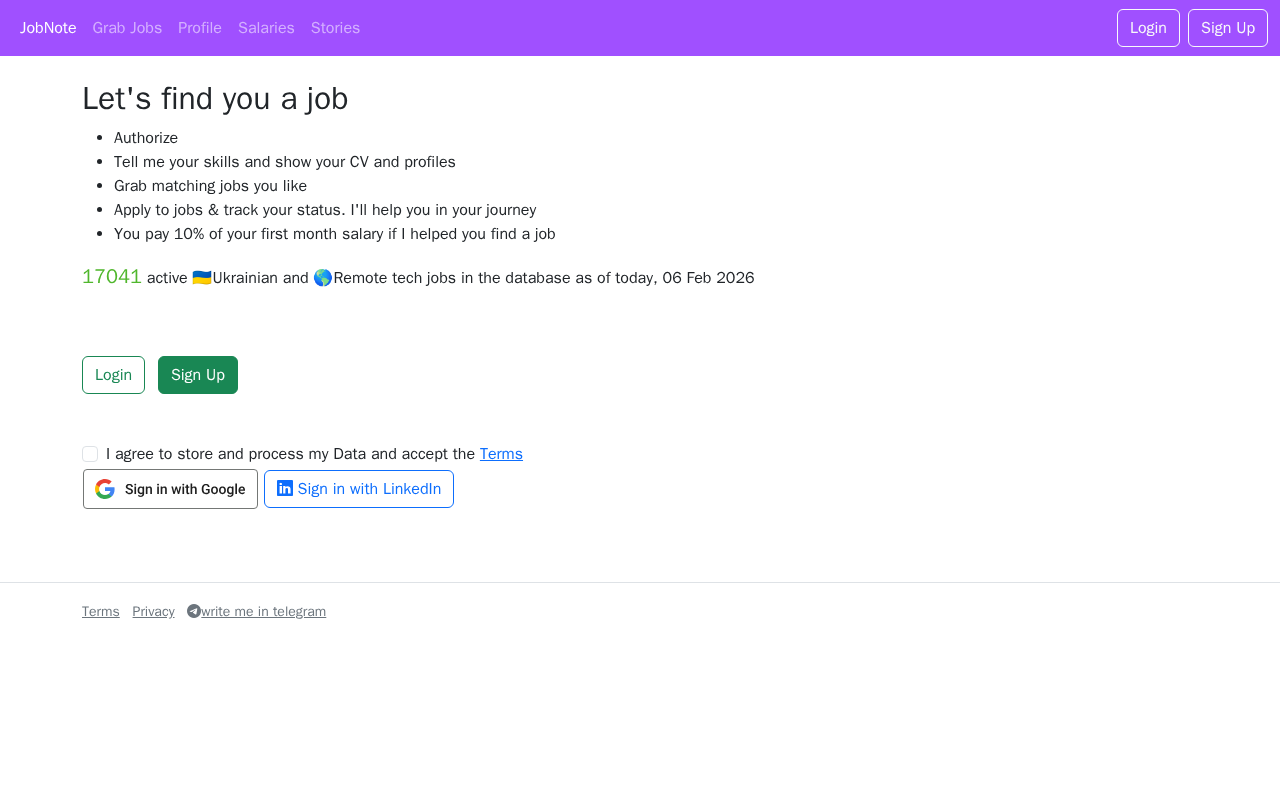Viewport: 1280px width, 800px height.
Task: Click the Ukrainian flag emoji
Action: tap(202, 278)
